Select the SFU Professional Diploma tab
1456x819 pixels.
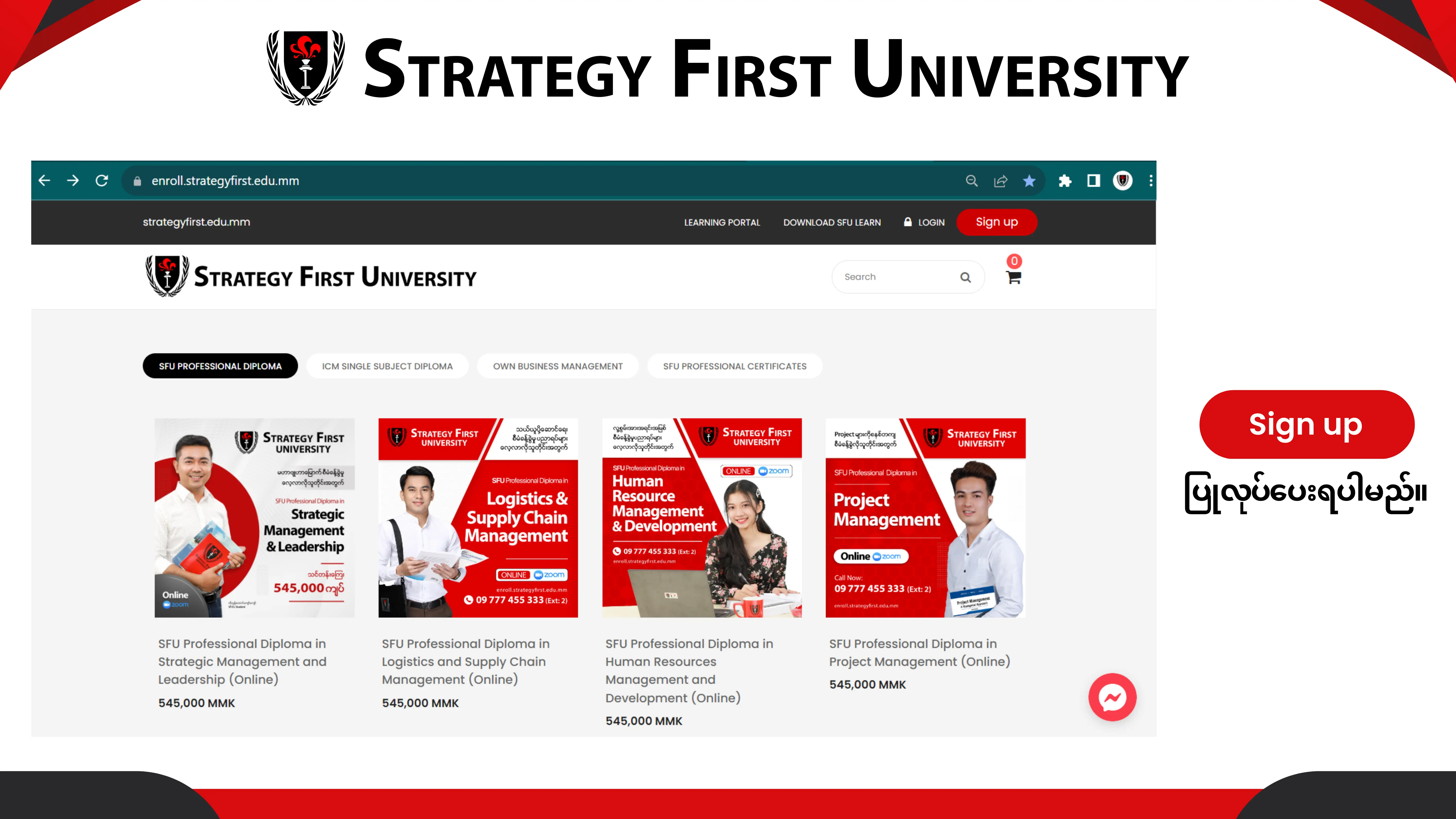(x=220, y=366)
